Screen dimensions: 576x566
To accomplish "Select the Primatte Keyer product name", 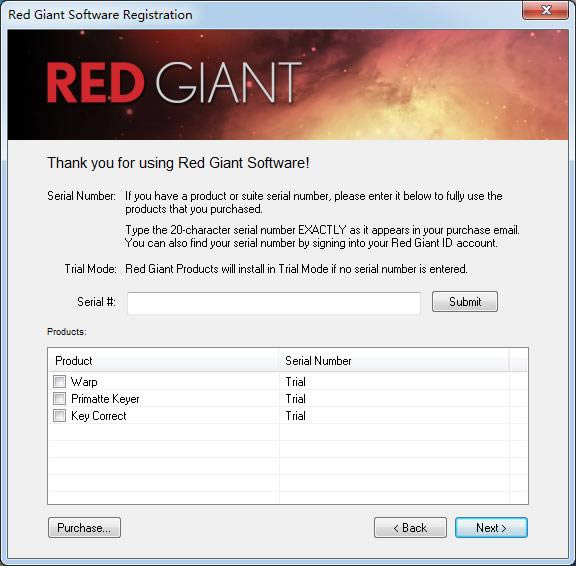I will 105,399.
